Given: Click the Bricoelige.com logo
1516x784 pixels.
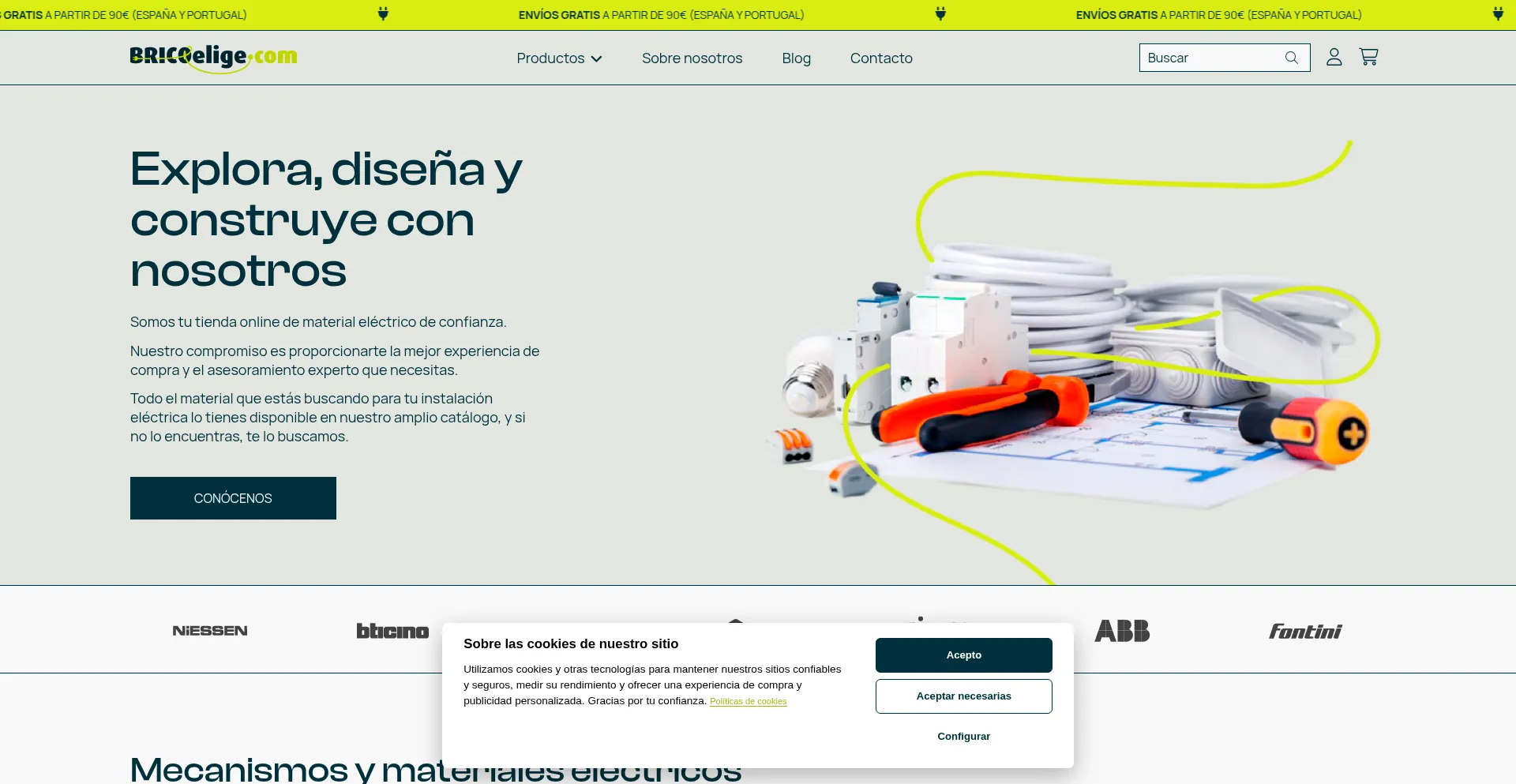Looking at the screenshot, I should pos(213,58).
